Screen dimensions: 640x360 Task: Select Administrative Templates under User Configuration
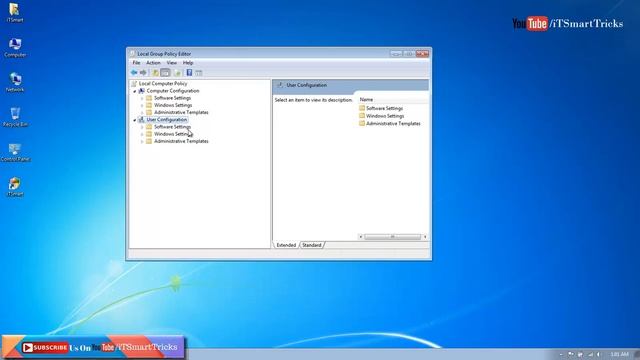[181, 141]
